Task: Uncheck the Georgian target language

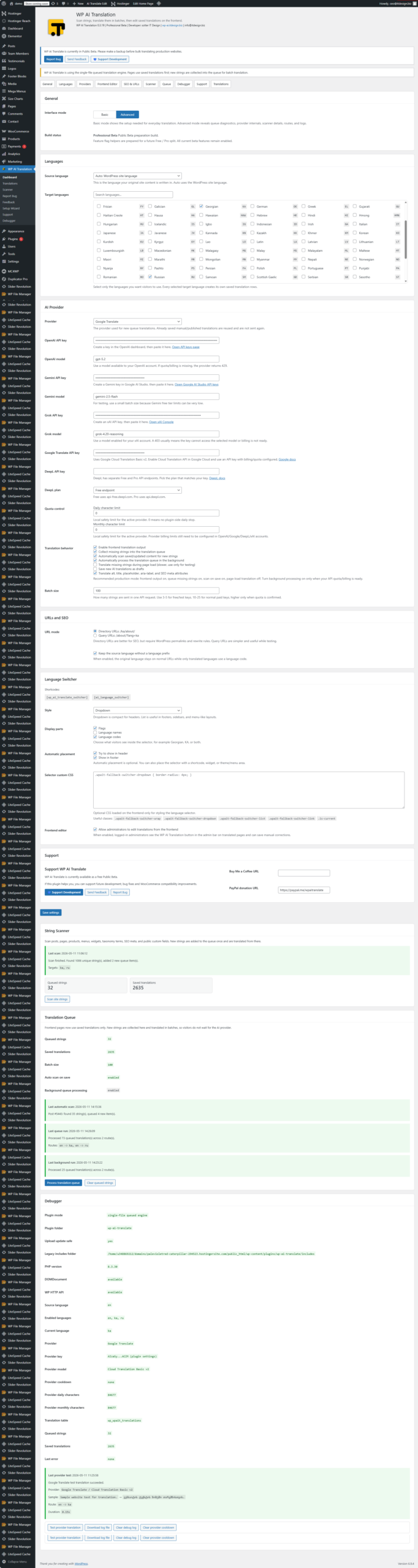Action: pyautogui.click(x=201, y=206)
